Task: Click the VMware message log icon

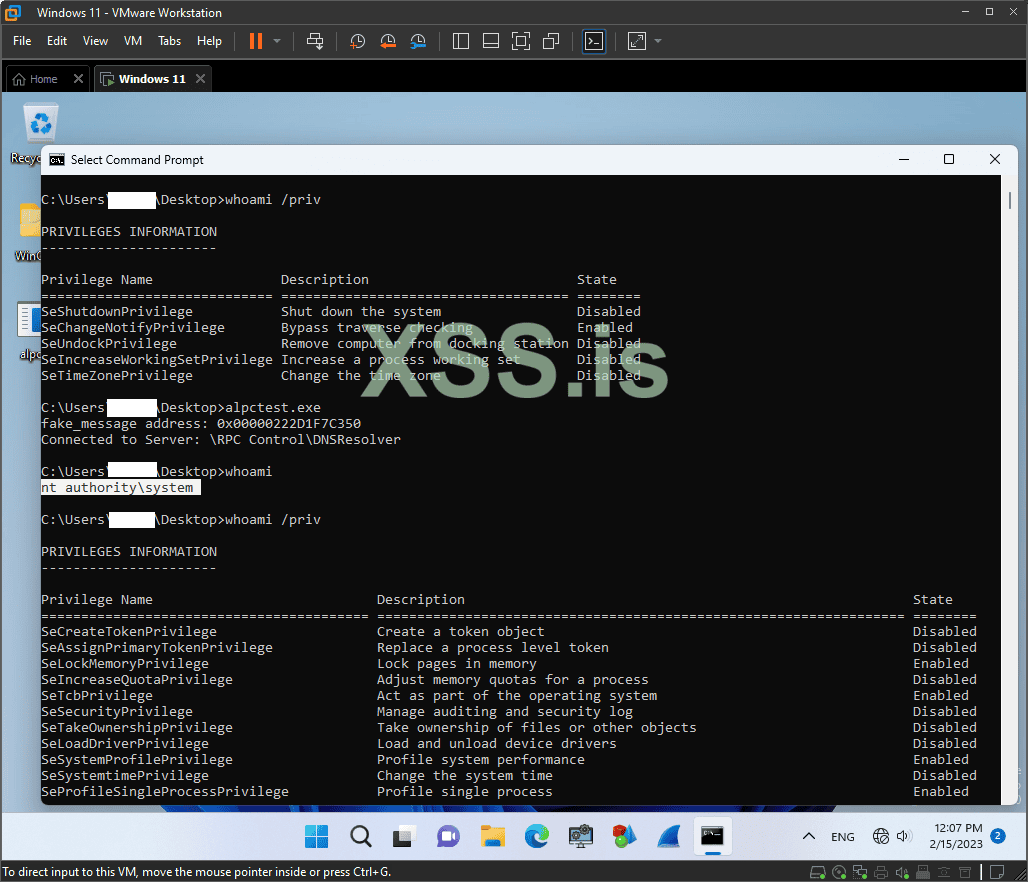Action: pyautogui.click(x=997, y=872)
